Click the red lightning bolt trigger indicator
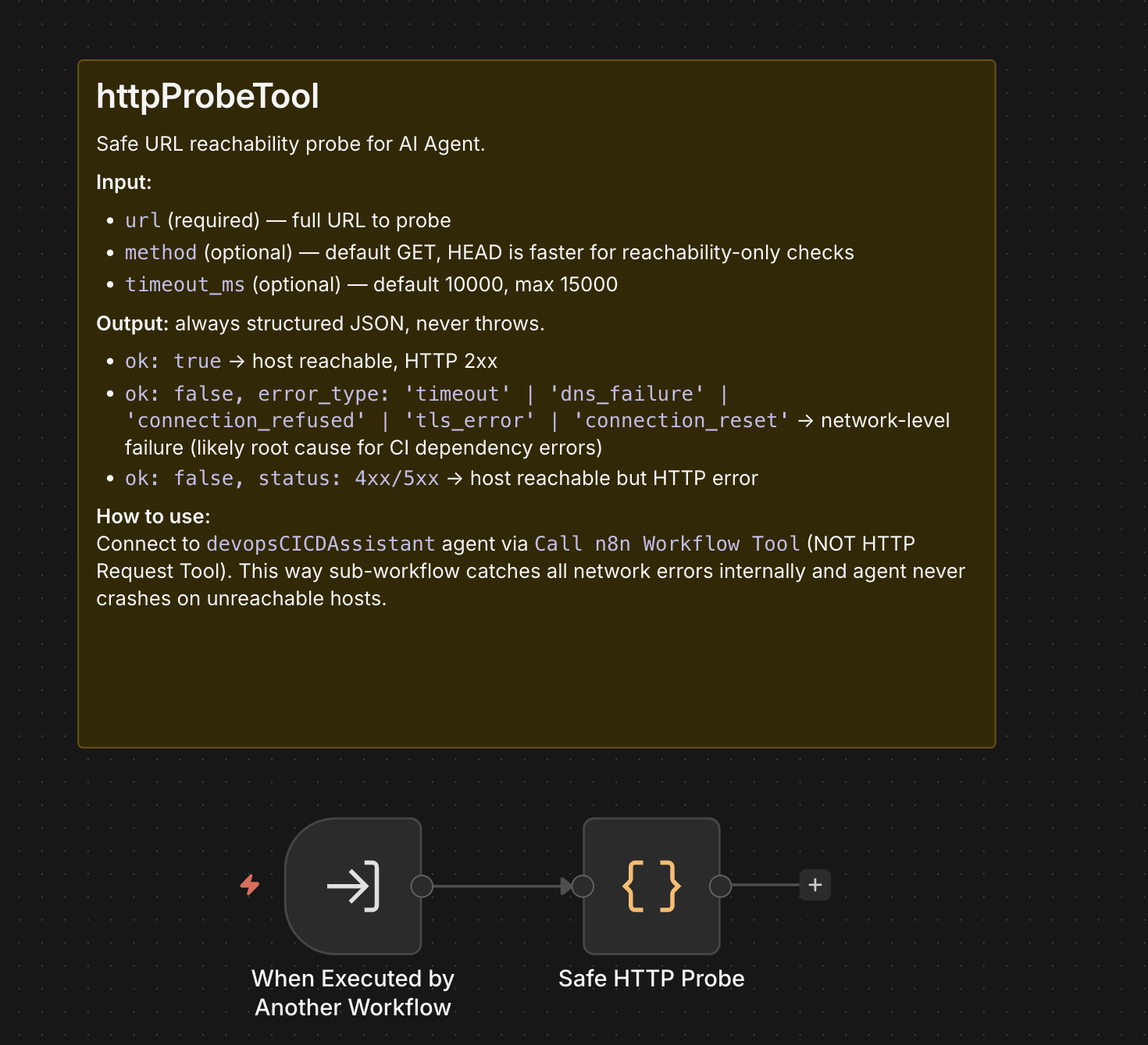This screenshot has width=1148, height=1045. coord(250,885)
